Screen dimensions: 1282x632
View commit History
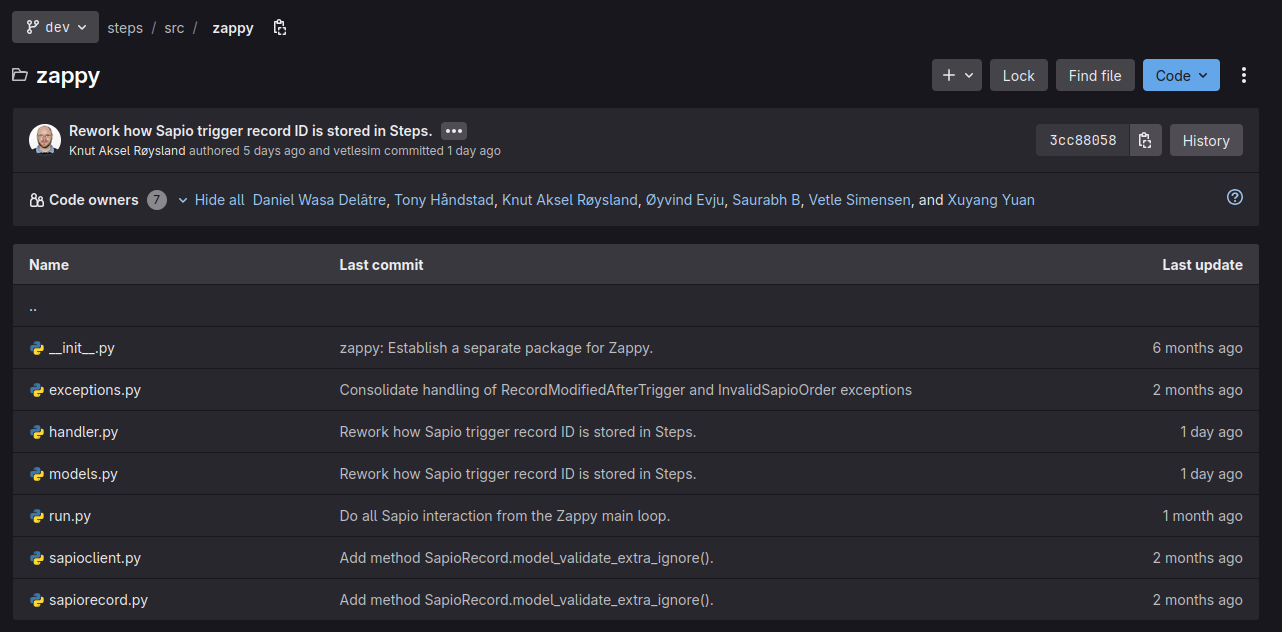click(x=1206, y=140)
